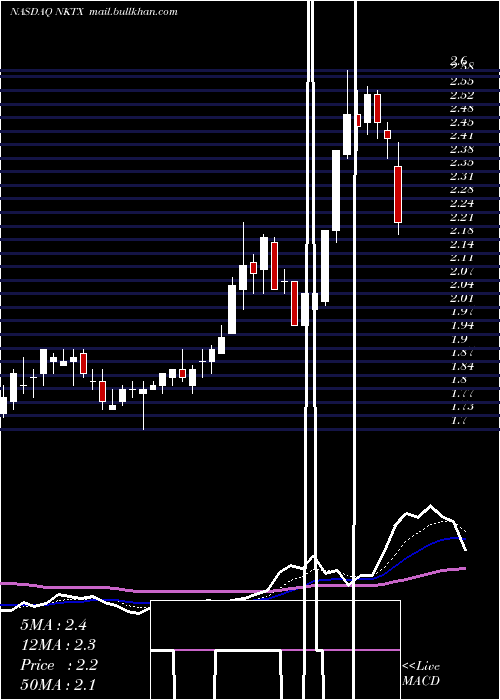The width and height of the screenshot is (500, 700).
Task: Click the 2.28 price axis label
Action: (x=462, y=190)
